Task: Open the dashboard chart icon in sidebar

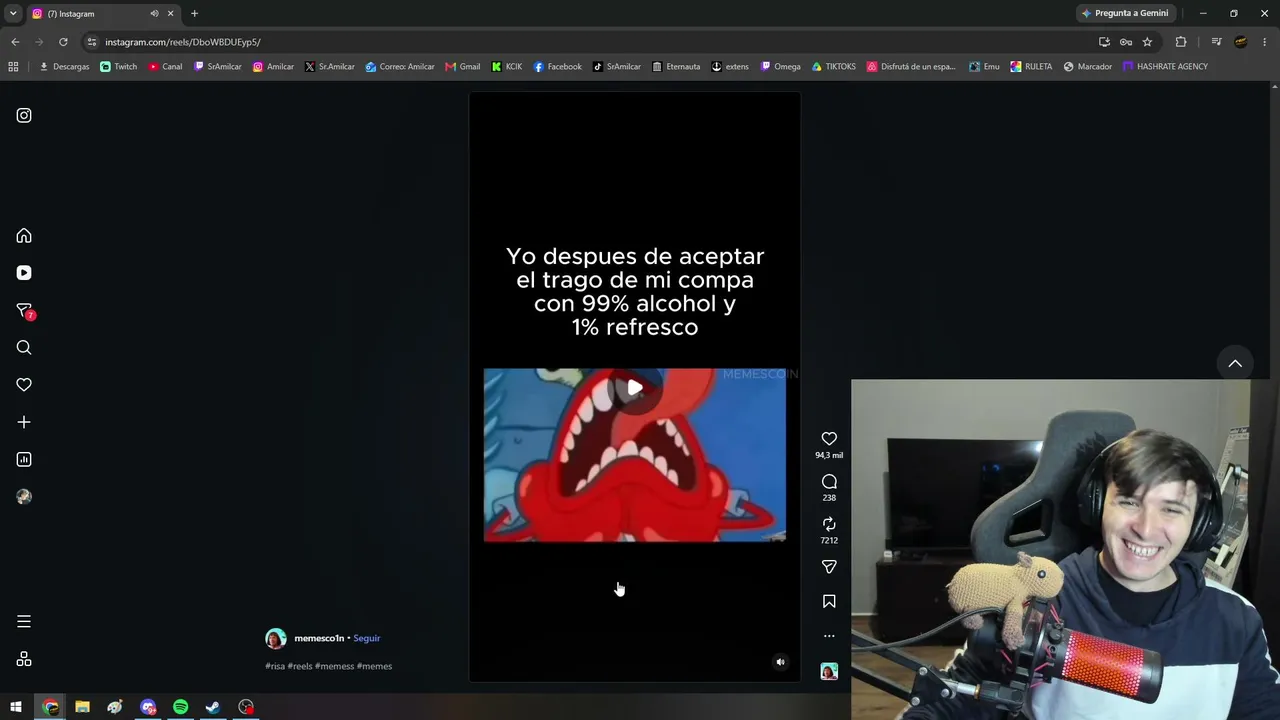Action: pos(24,460)
